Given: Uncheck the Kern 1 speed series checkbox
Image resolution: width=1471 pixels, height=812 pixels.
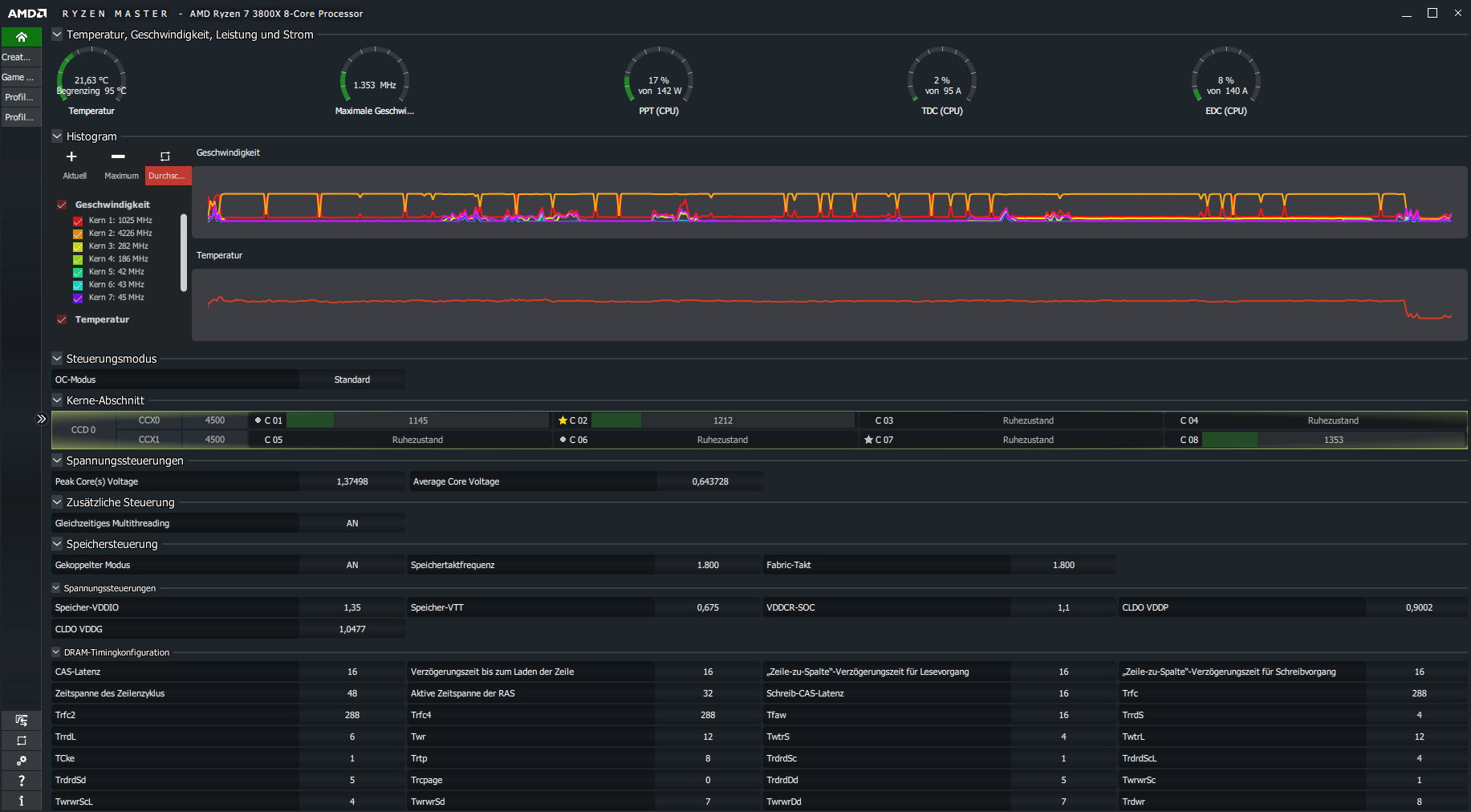Looking at the screenshot, I should coord(78,221).
